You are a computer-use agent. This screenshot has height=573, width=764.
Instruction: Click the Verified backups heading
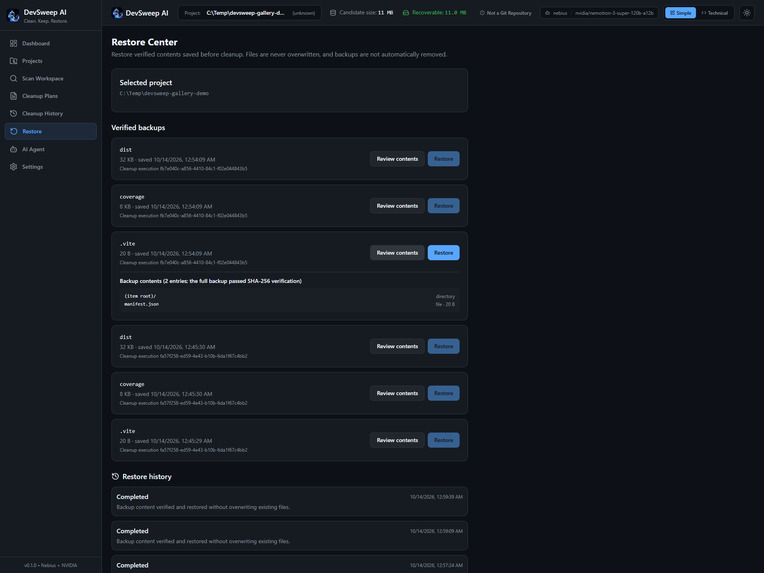tap(138, 128)
